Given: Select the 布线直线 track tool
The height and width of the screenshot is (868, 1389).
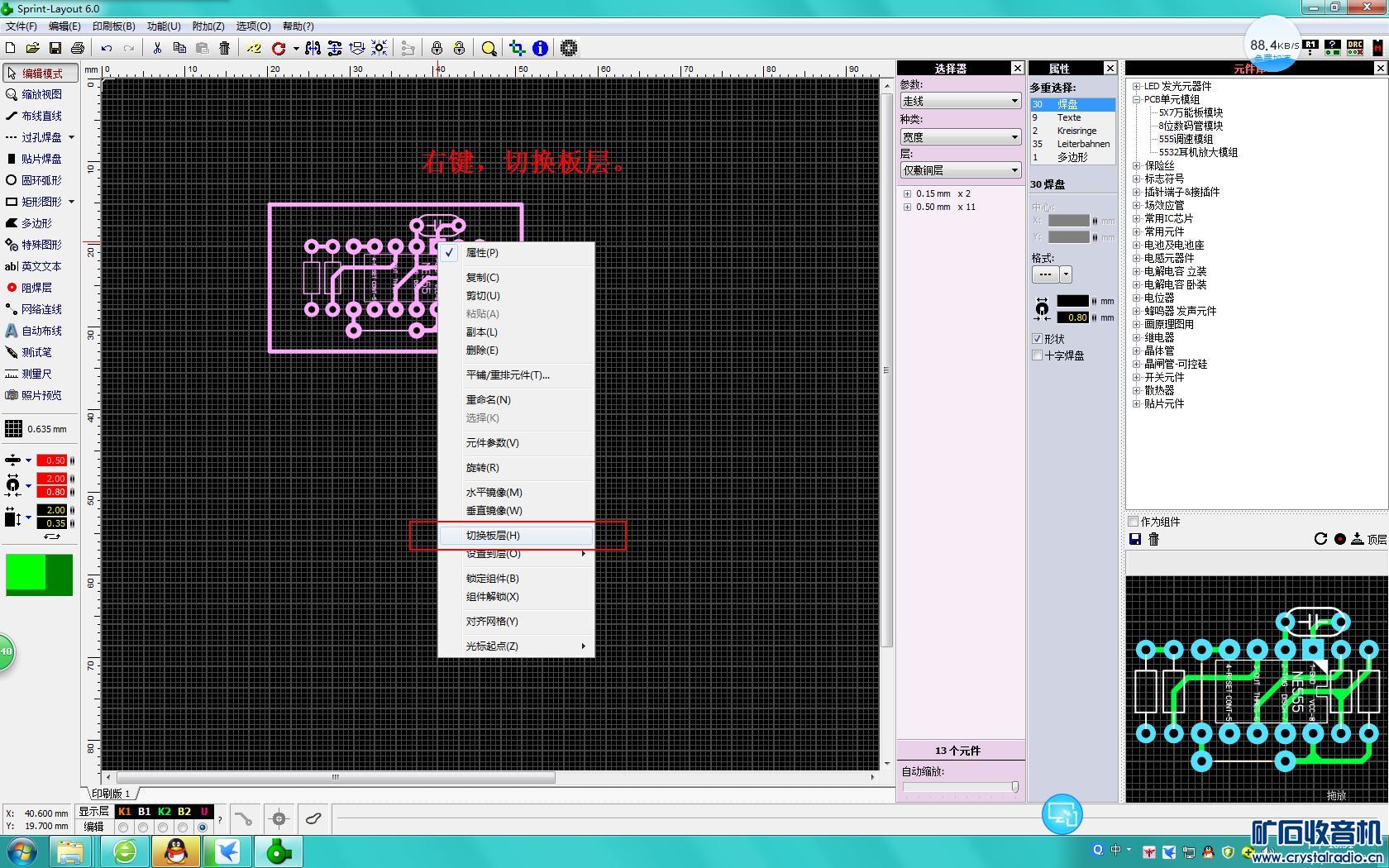Looking at the screenshot, I should coord(40,116).
